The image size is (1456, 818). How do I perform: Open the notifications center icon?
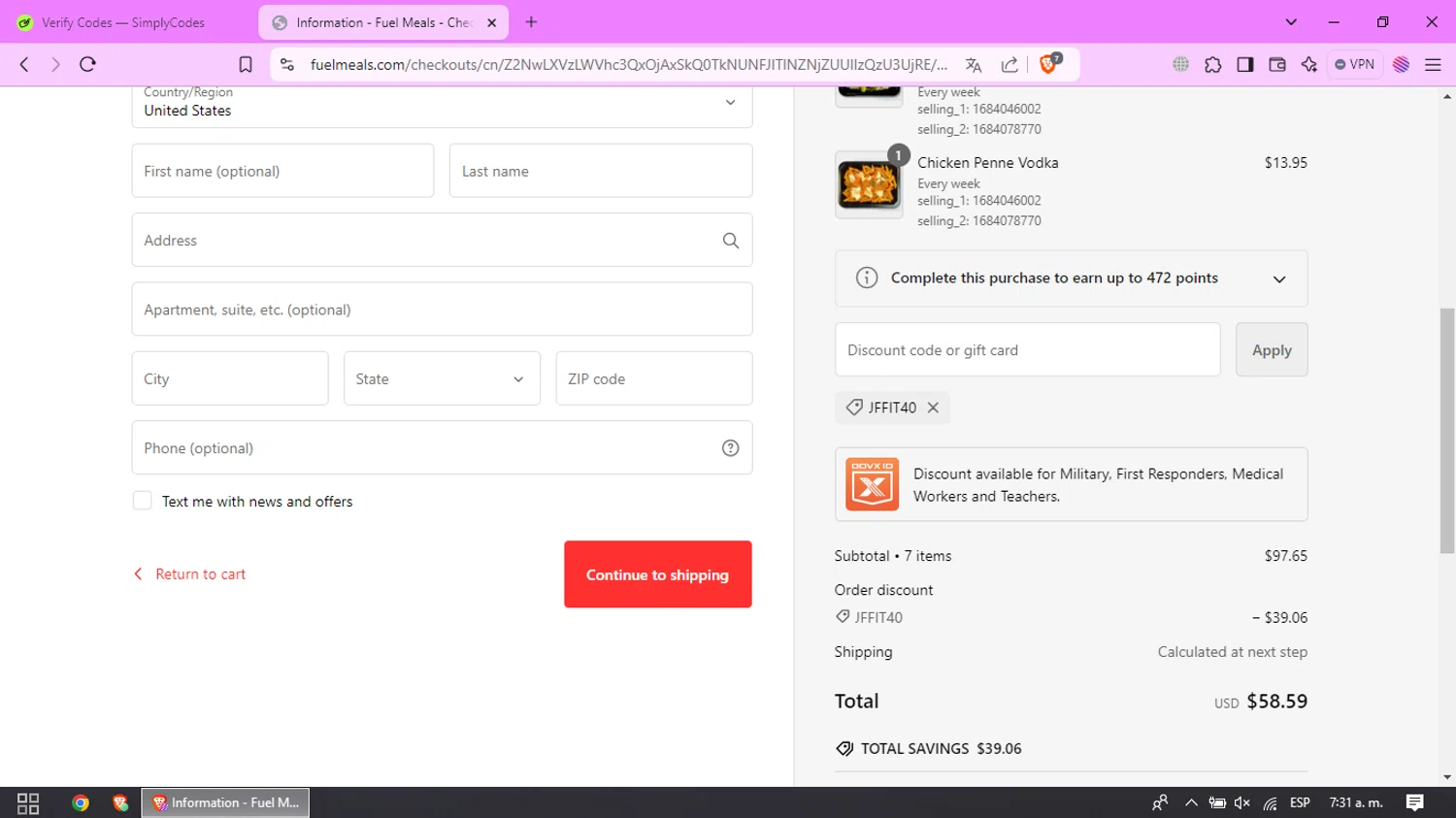coord(1415,802)
